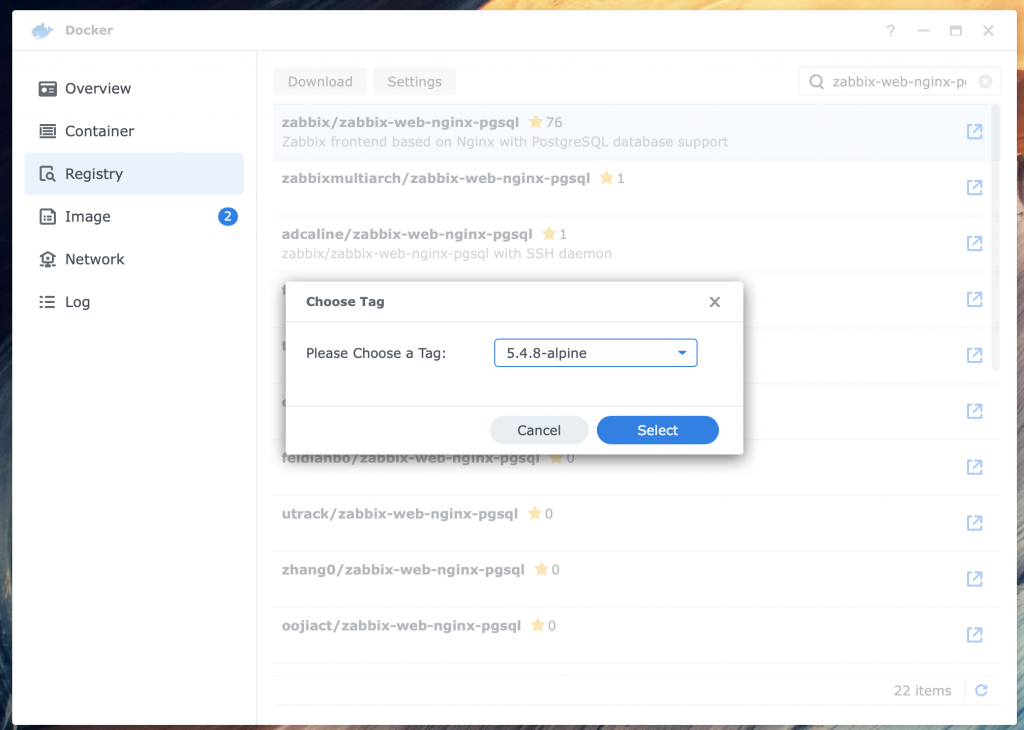Open external link for zabbixmultiarch/zabbix-web-nginx-pgsql
The height and width of the screenshot is (730, 1024).
coord(975,187)
